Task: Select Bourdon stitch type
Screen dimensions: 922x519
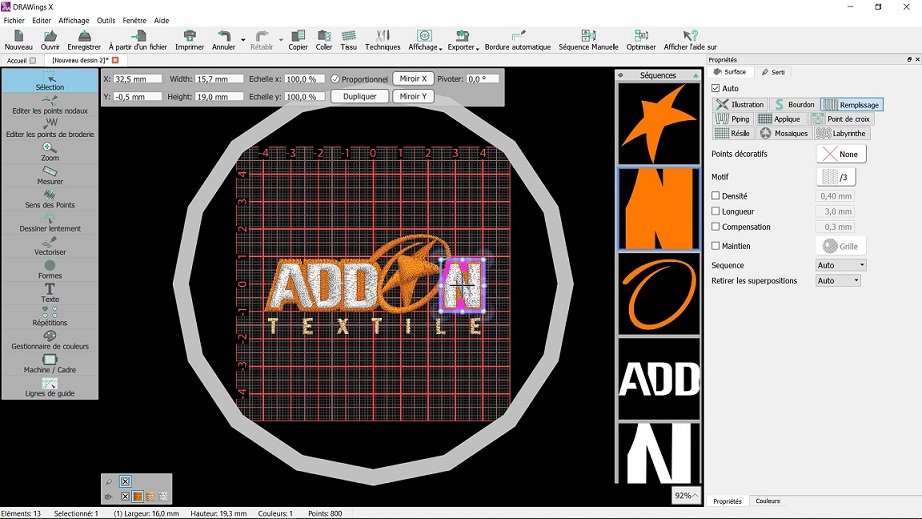Action: 794,105
